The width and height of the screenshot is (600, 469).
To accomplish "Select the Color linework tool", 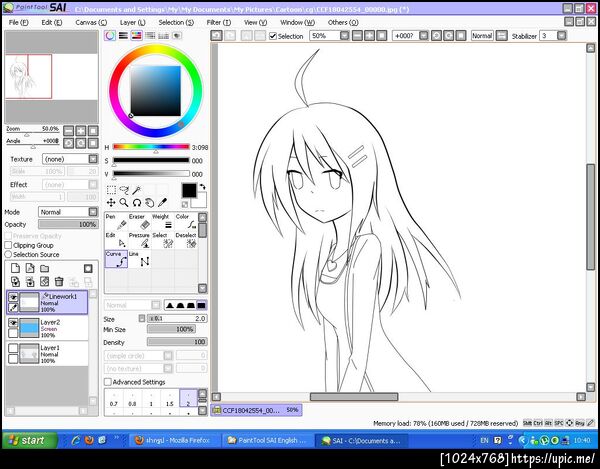I will coord(186,221).
